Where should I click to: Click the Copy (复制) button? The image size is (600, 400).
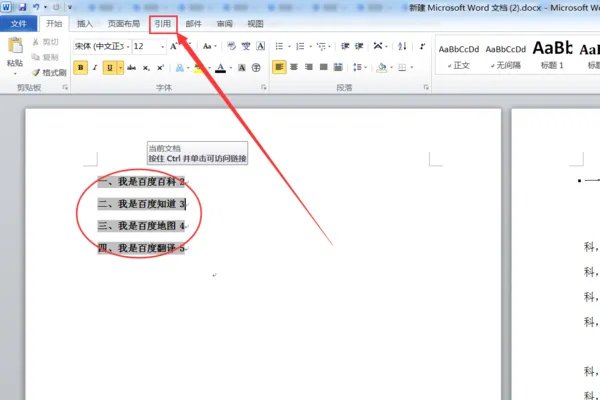pos(45,57)
